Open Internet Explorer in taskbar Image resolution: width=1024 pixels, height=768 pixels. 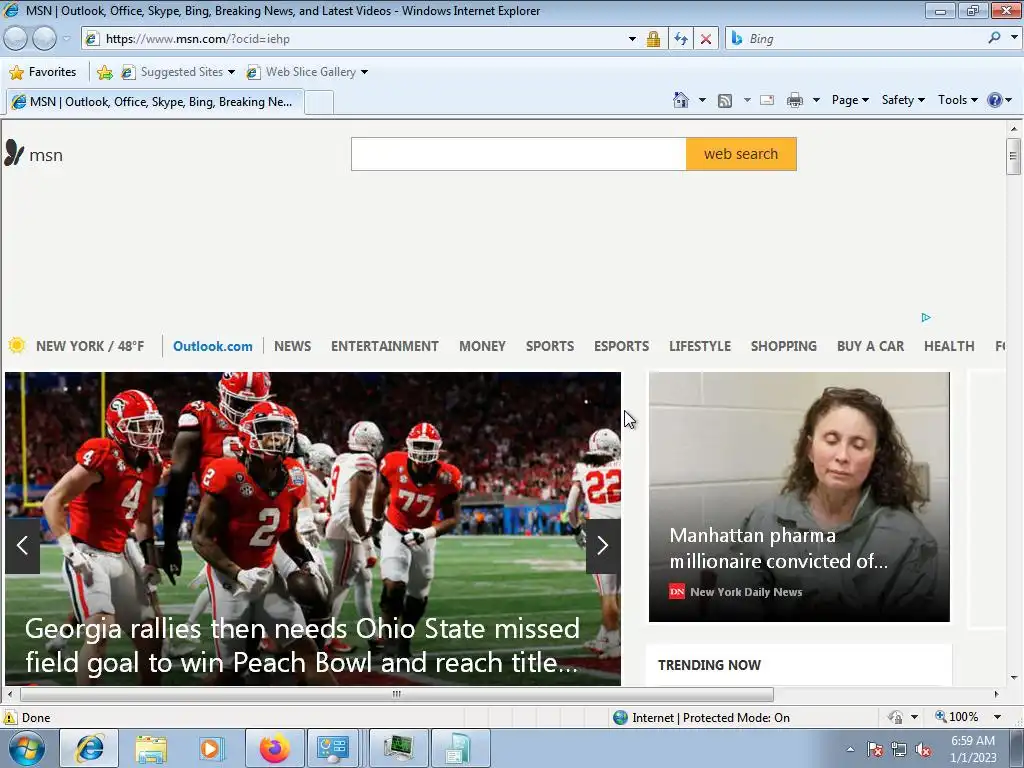89,748
